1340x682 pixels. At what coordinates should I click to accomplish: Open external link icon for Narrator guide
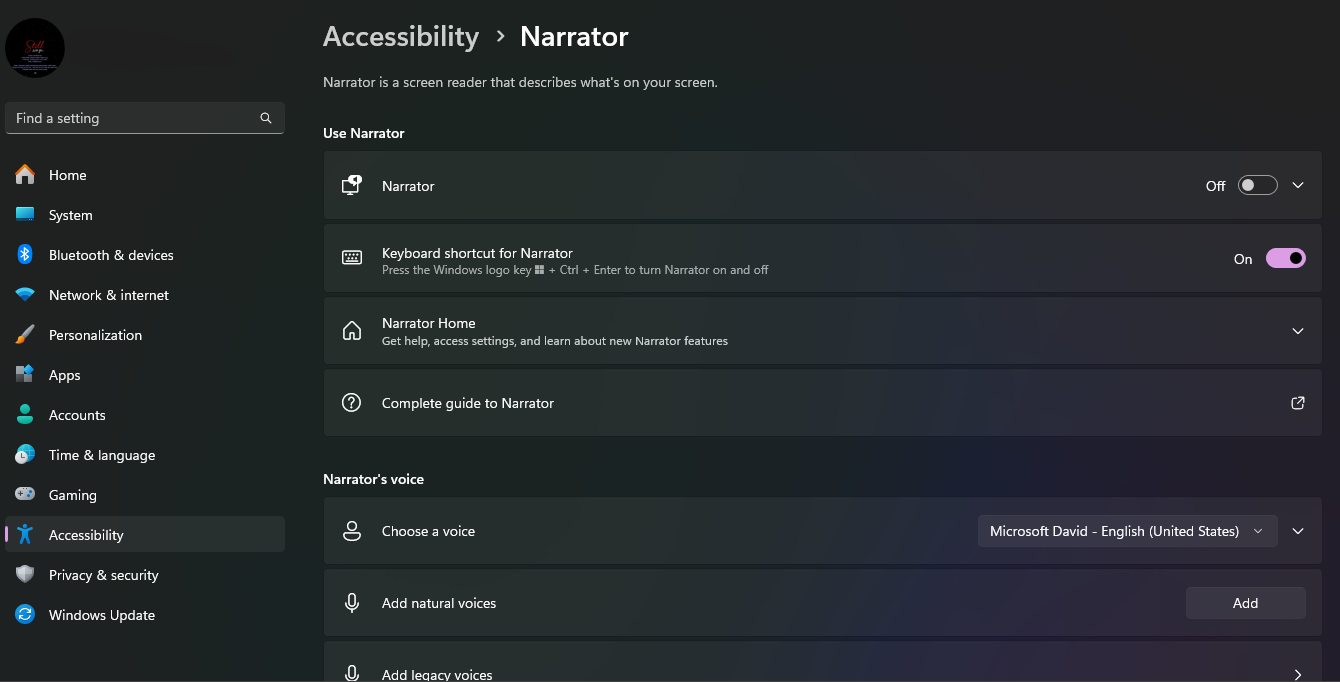point(1298,403)
